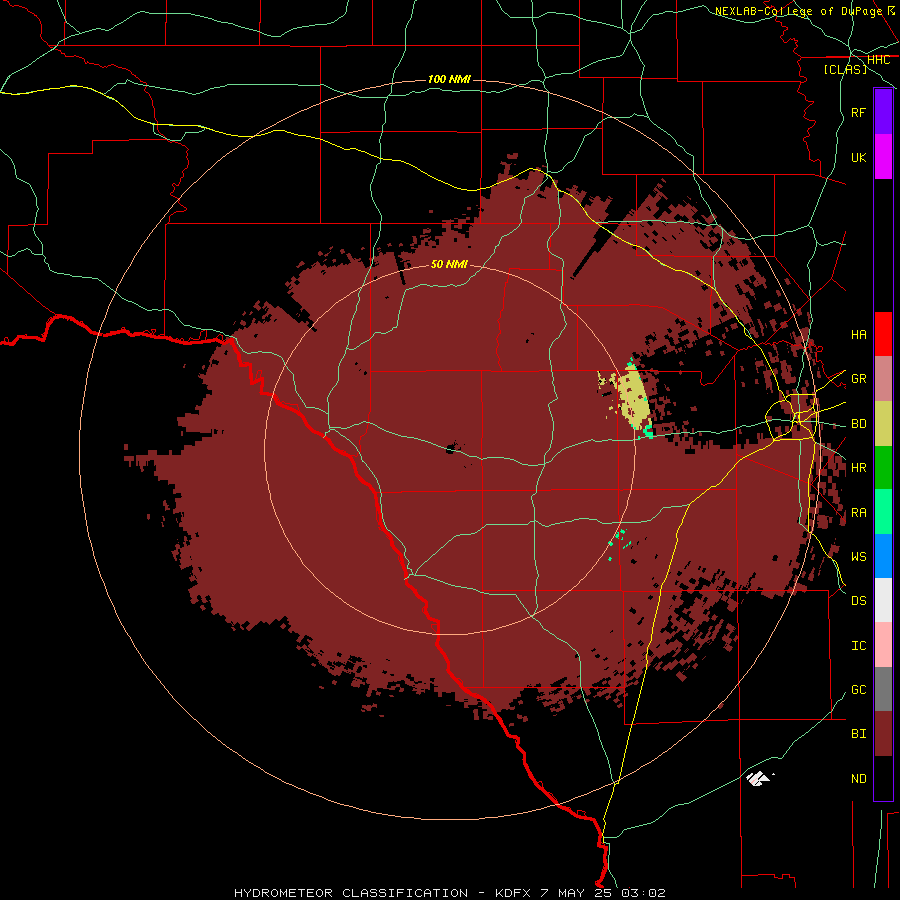This screenshot has height=900, width=900.
Task: Click the ND legend label
Action: pyautogui.click(x=859, y=778)
